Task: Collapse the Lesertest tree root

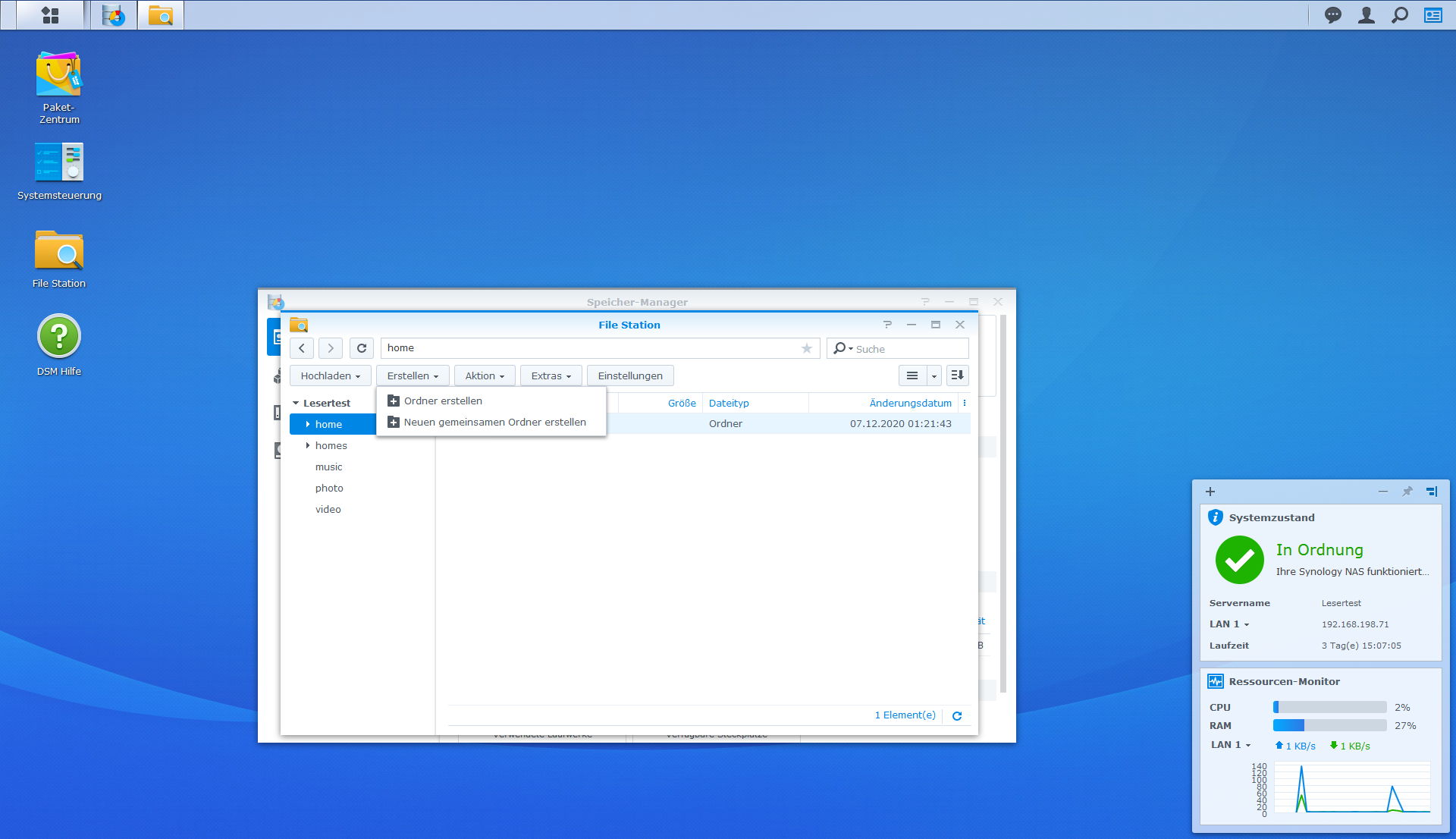Action: tap(296, 403)
